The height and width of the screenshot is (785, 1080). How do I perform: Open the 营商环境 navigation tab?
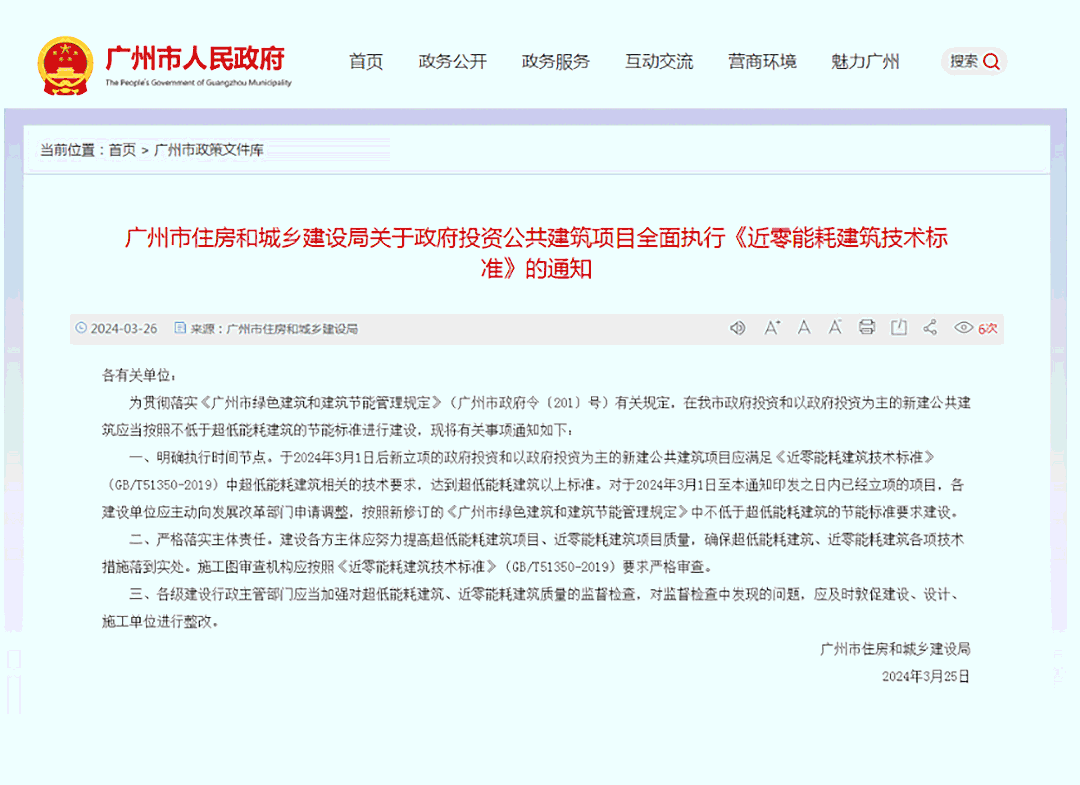[763, 61]
